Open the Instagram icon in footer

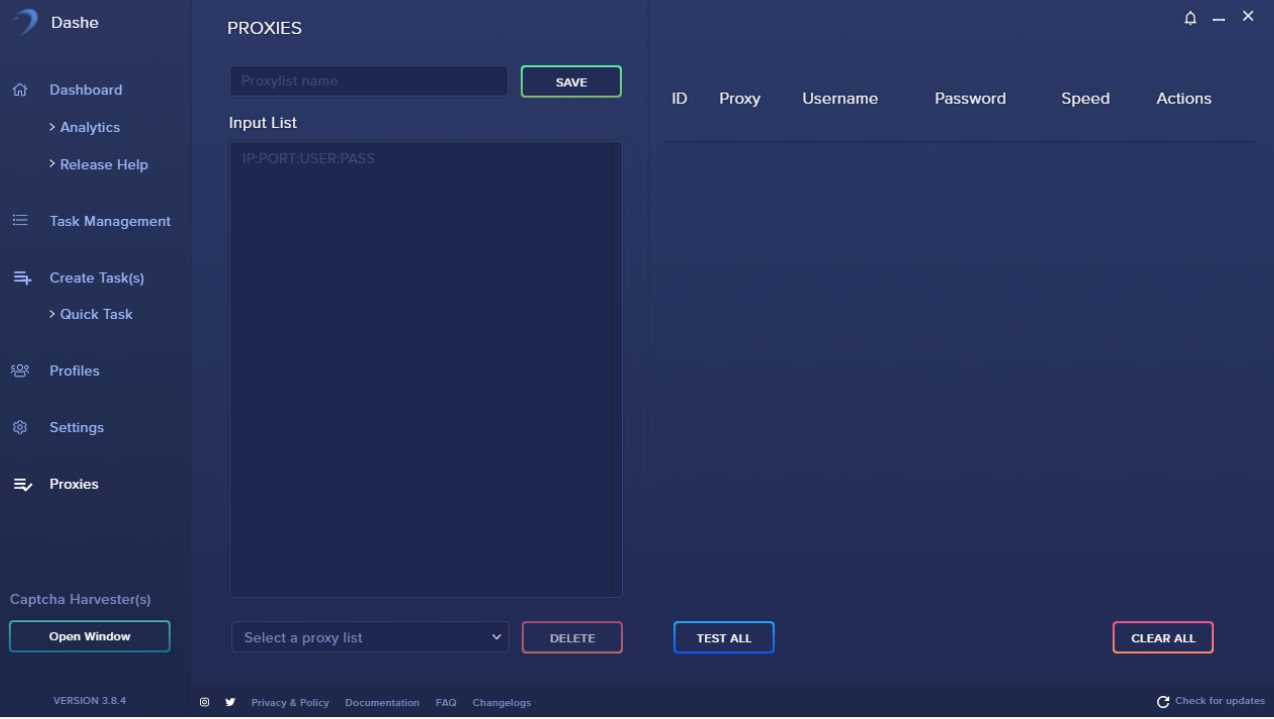pyautogui.click(x=205, y=702)
